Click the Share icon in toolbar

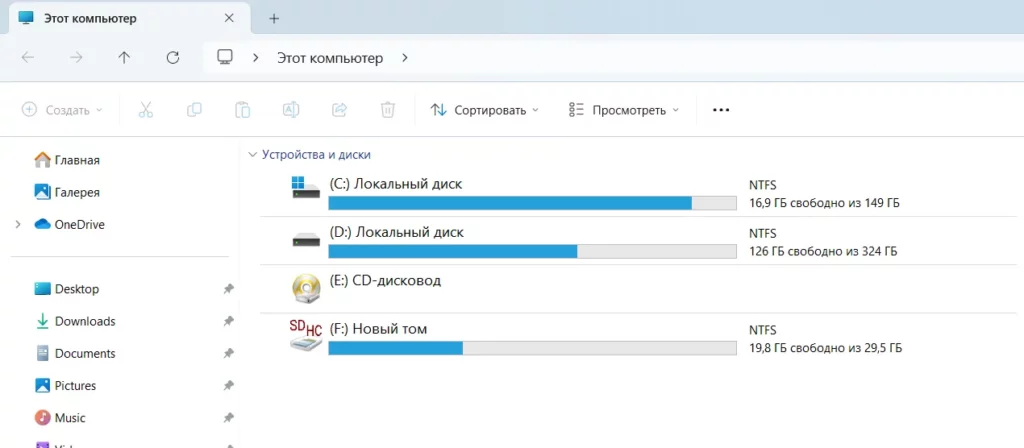coord(339,110)
